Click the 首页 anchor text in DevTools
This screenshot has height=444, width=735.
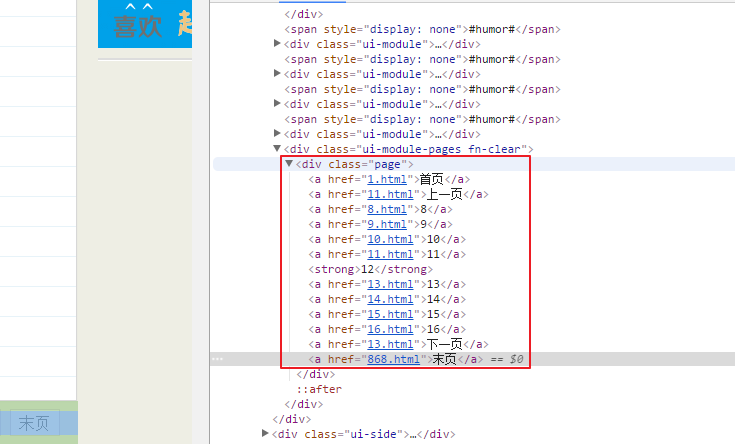coord(431,179)
